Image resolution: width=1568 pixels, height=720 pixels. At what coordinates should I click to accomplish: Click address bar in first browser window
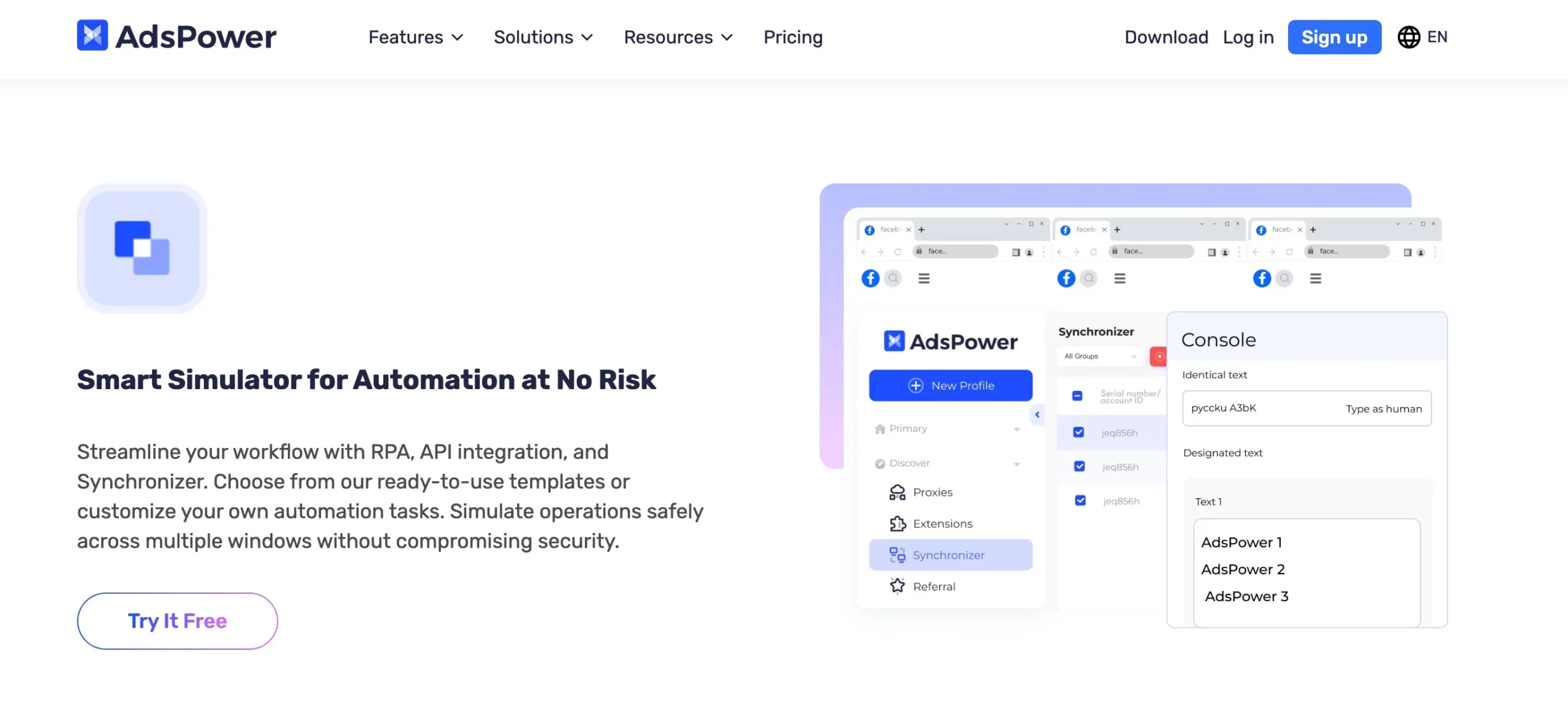[956, 251]
